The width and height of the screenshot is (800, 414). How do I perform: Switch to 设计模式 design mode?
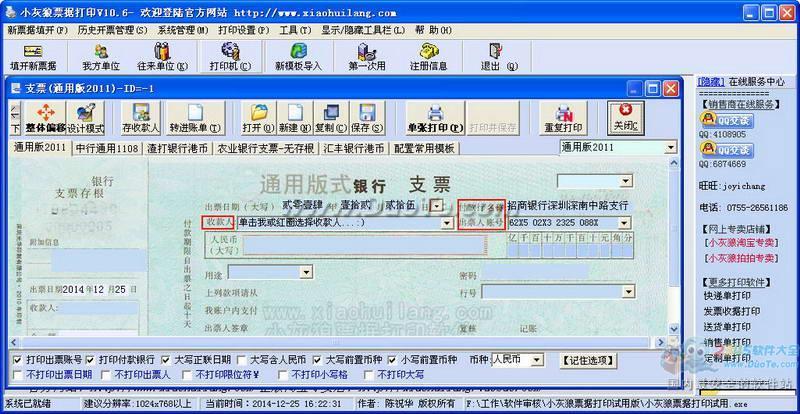point(85,118)
